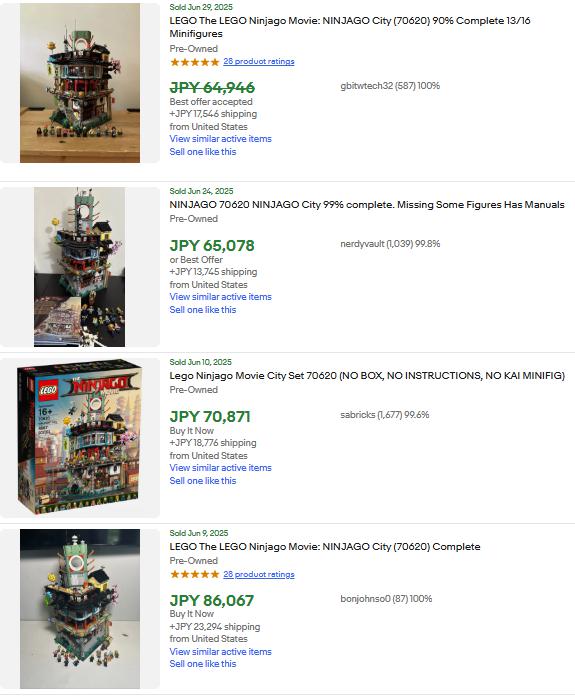View similar active items for JPY 70,871 listing
Screen dimensions: 575x696
220,467
